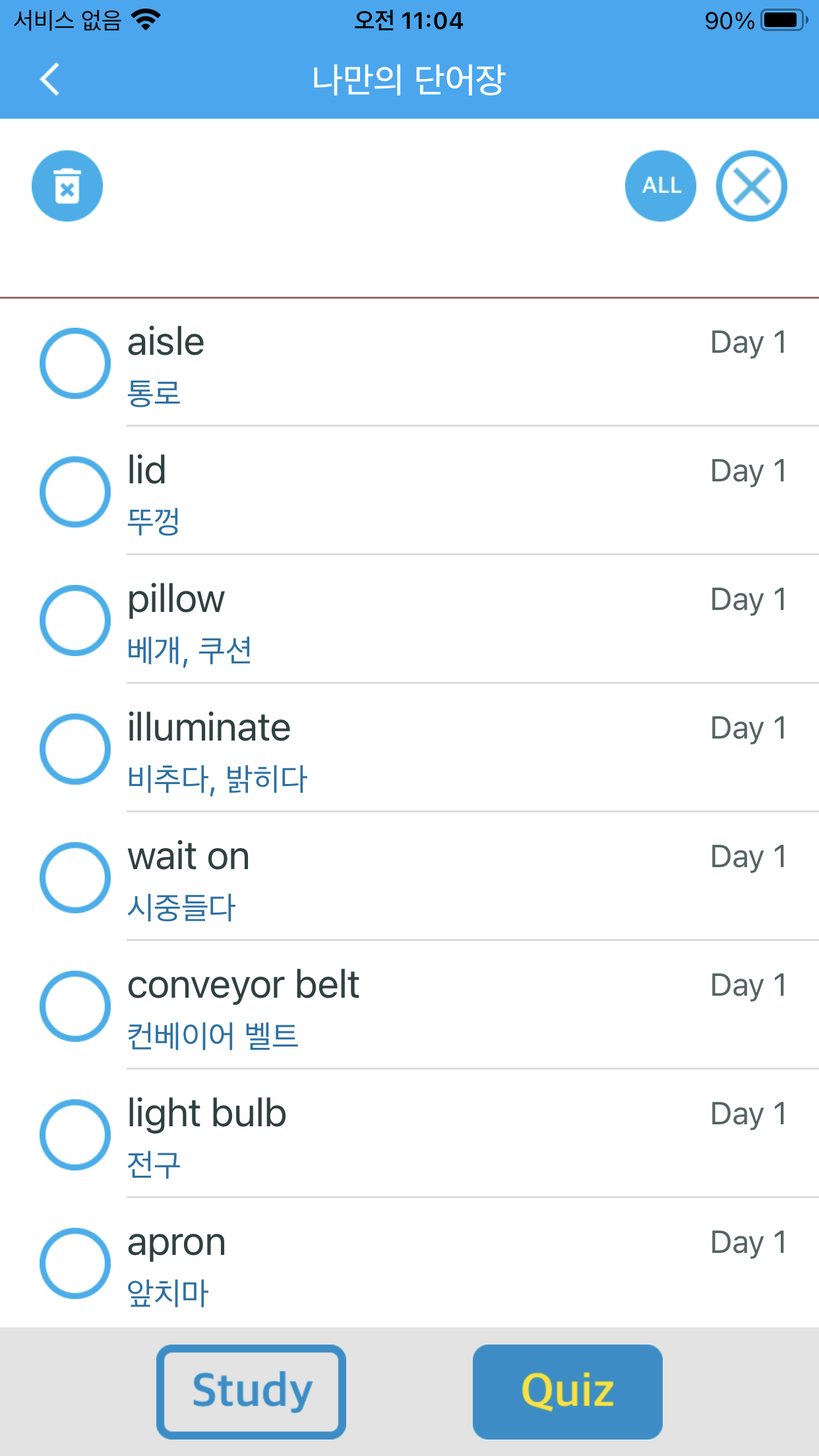819x1456 pixels.
Task: Tap the Wi-Fi status icon
Action: click(x=146, y=20)
